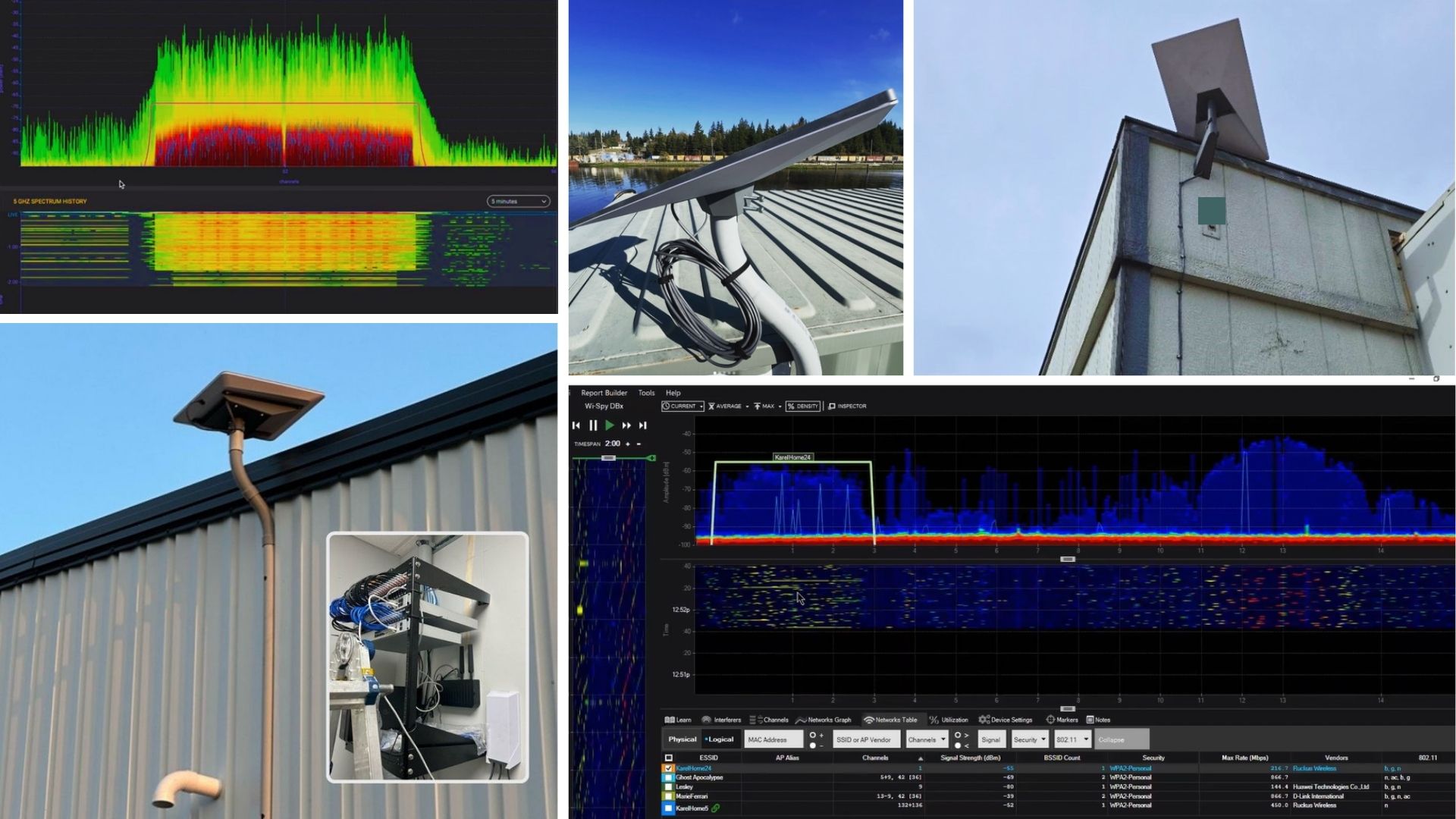Toggle the Max trace view
This screenshot has height=819, width=1456.
pos(764,406)
